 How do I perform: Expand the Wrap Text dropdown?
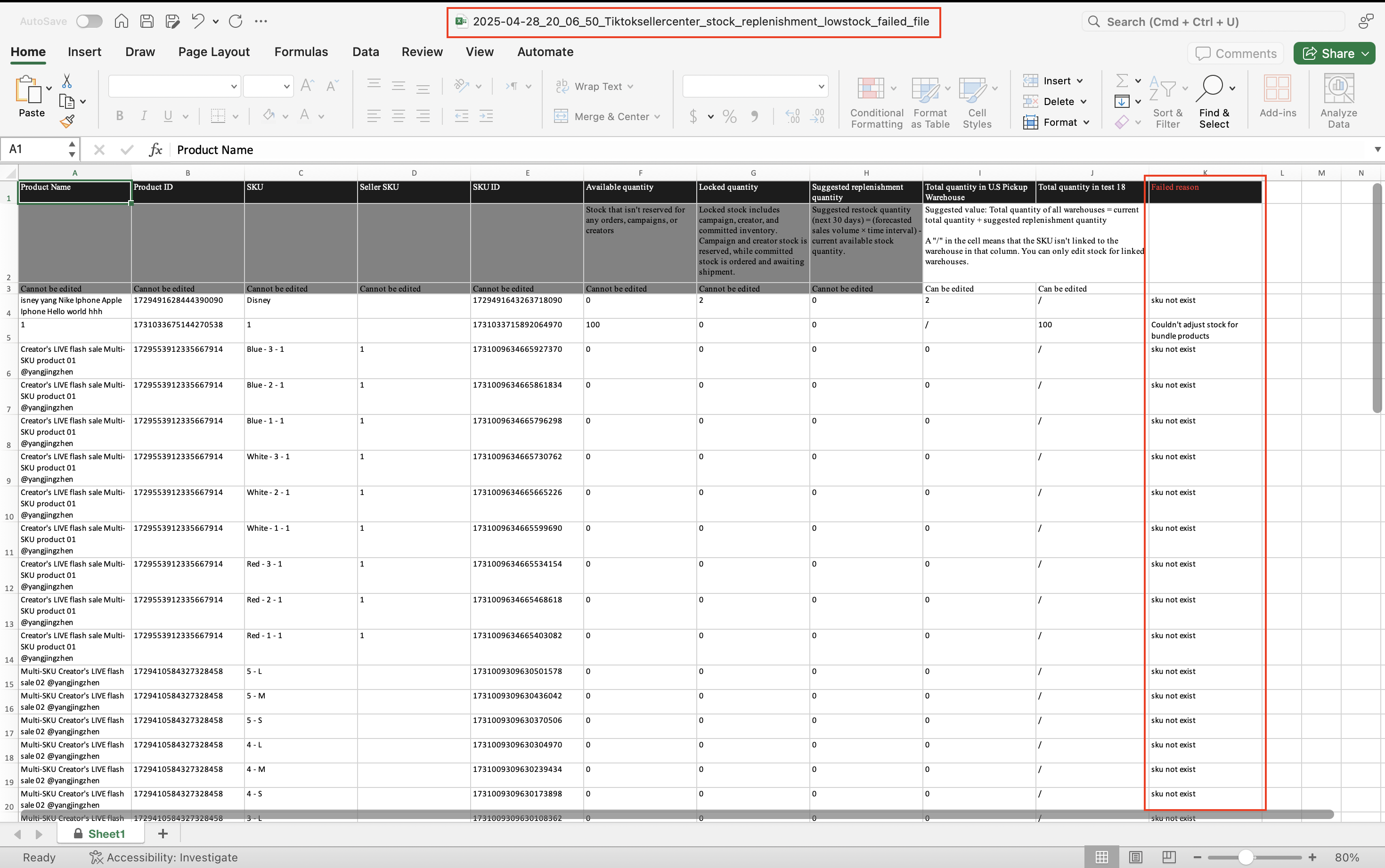(630, 87)
